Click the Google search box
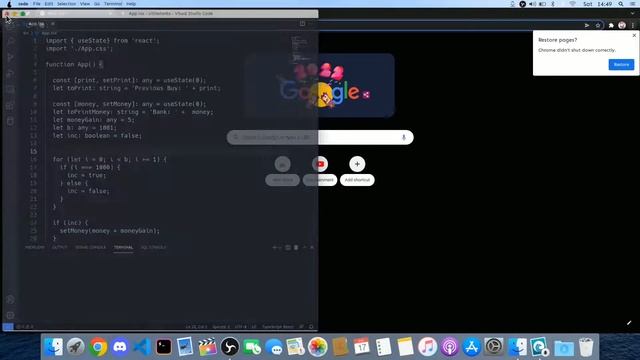The width and height of the screenshot is (640, 360). point(320,138)
